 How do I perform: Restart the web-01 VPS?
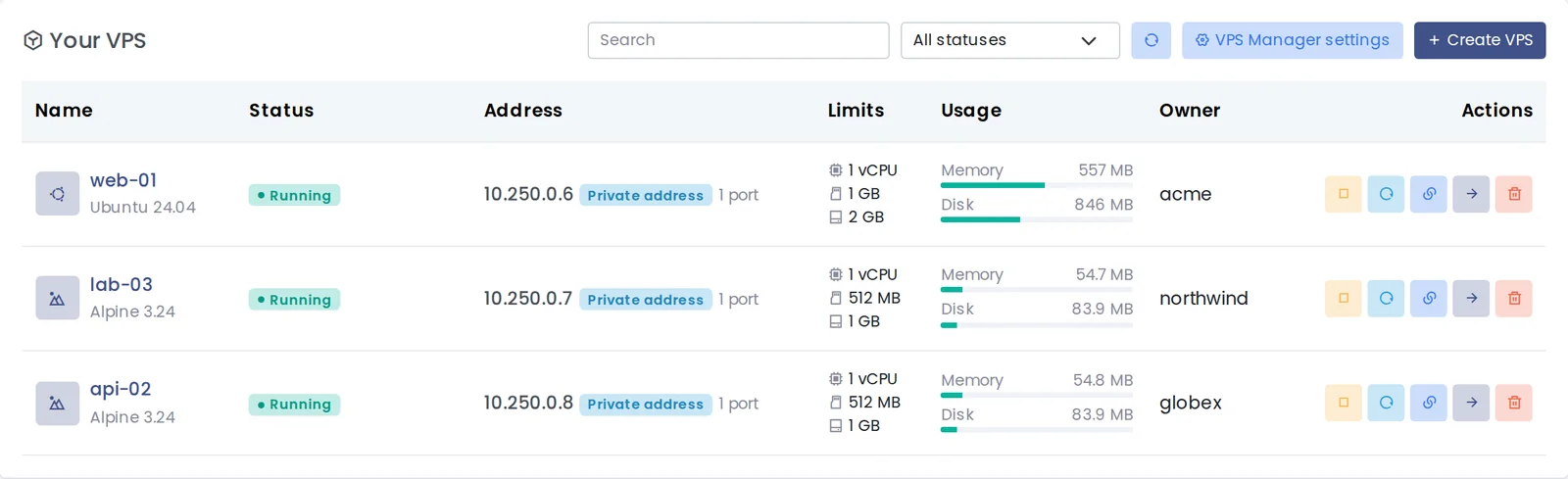1386,194
